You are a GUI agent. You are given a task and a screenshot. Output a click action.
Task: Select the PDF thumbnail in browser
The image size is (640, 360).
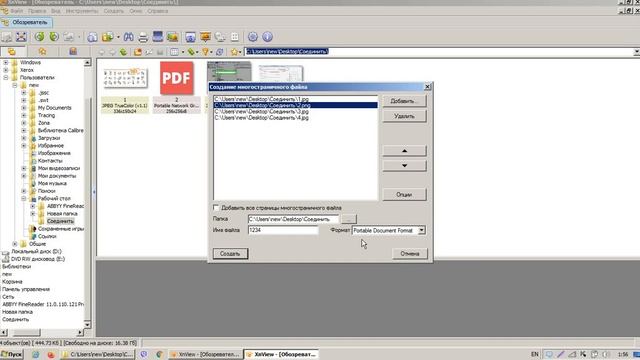pyautogui.click(x=177, y=78)
